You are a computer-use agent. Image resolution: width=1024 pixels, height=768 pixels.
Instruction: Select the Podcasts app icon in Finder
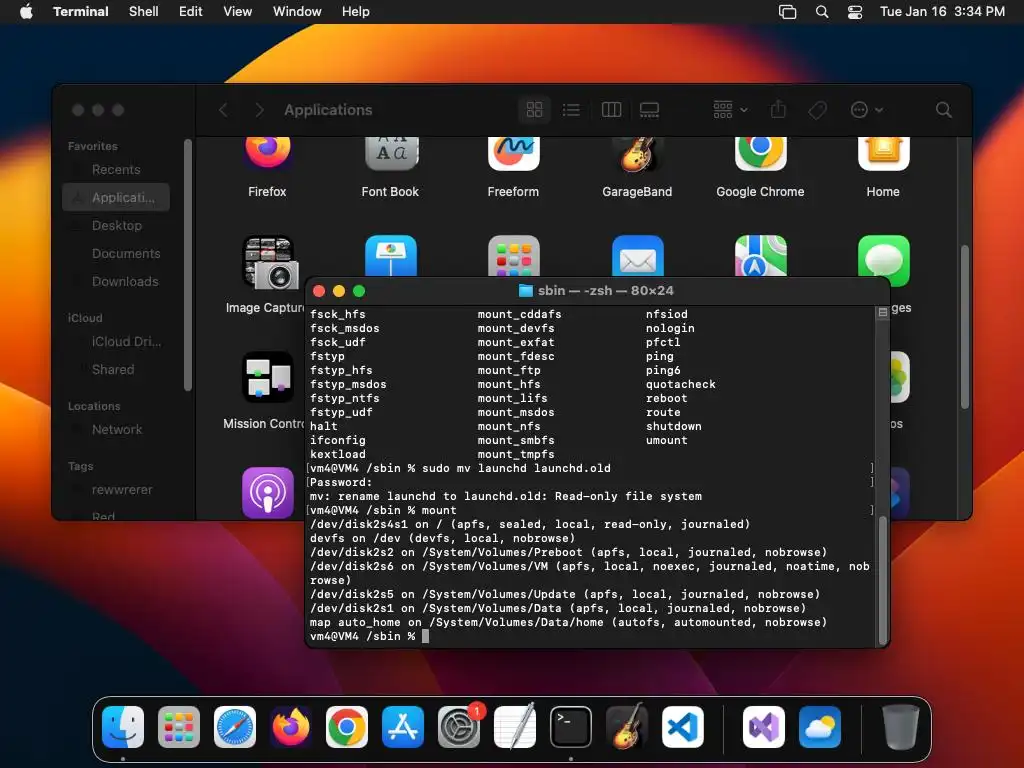268,492
